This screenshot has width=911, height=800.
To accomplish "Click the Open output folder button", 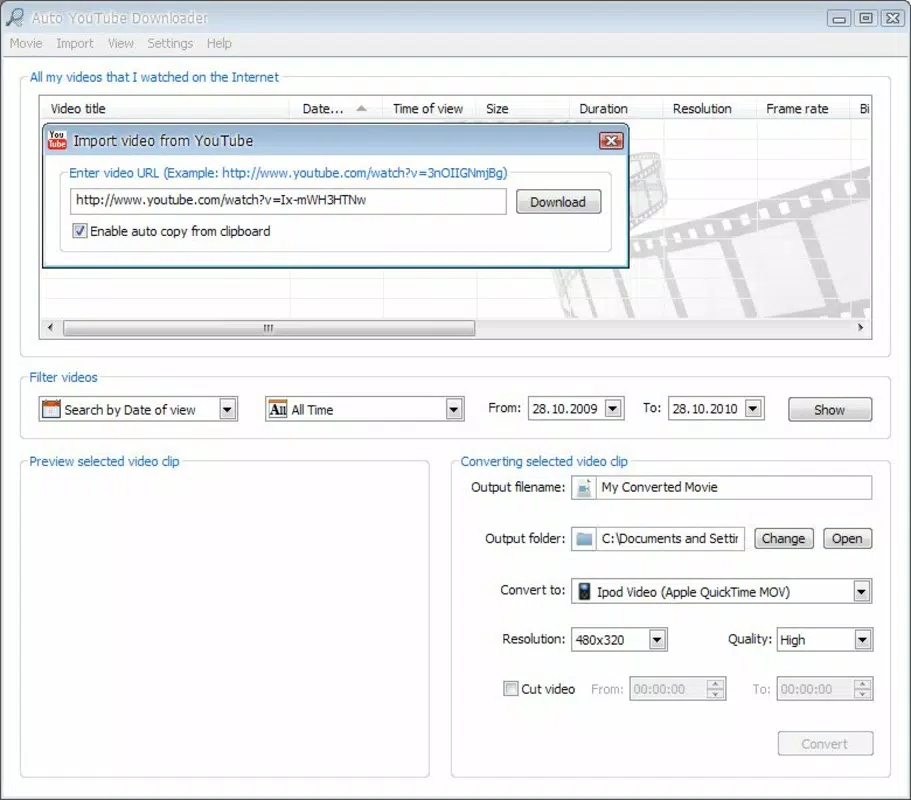I will click(847, 539).
